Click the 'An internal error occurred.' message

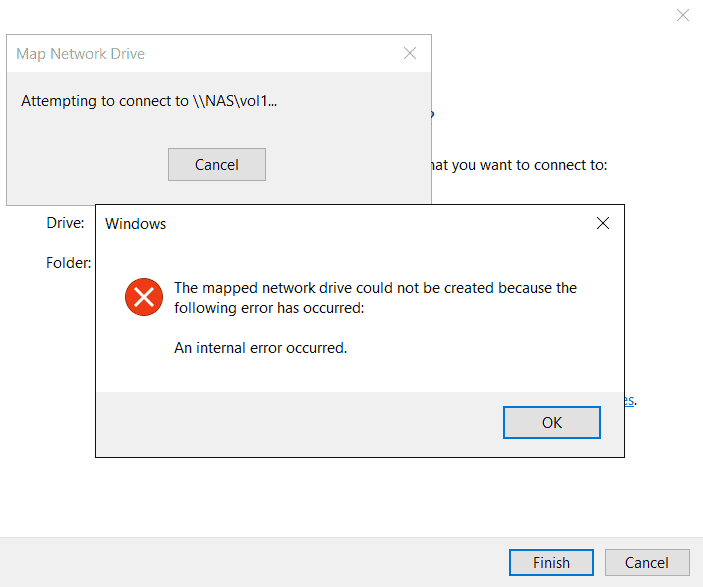pyautogui.click(x=260, y=348)
